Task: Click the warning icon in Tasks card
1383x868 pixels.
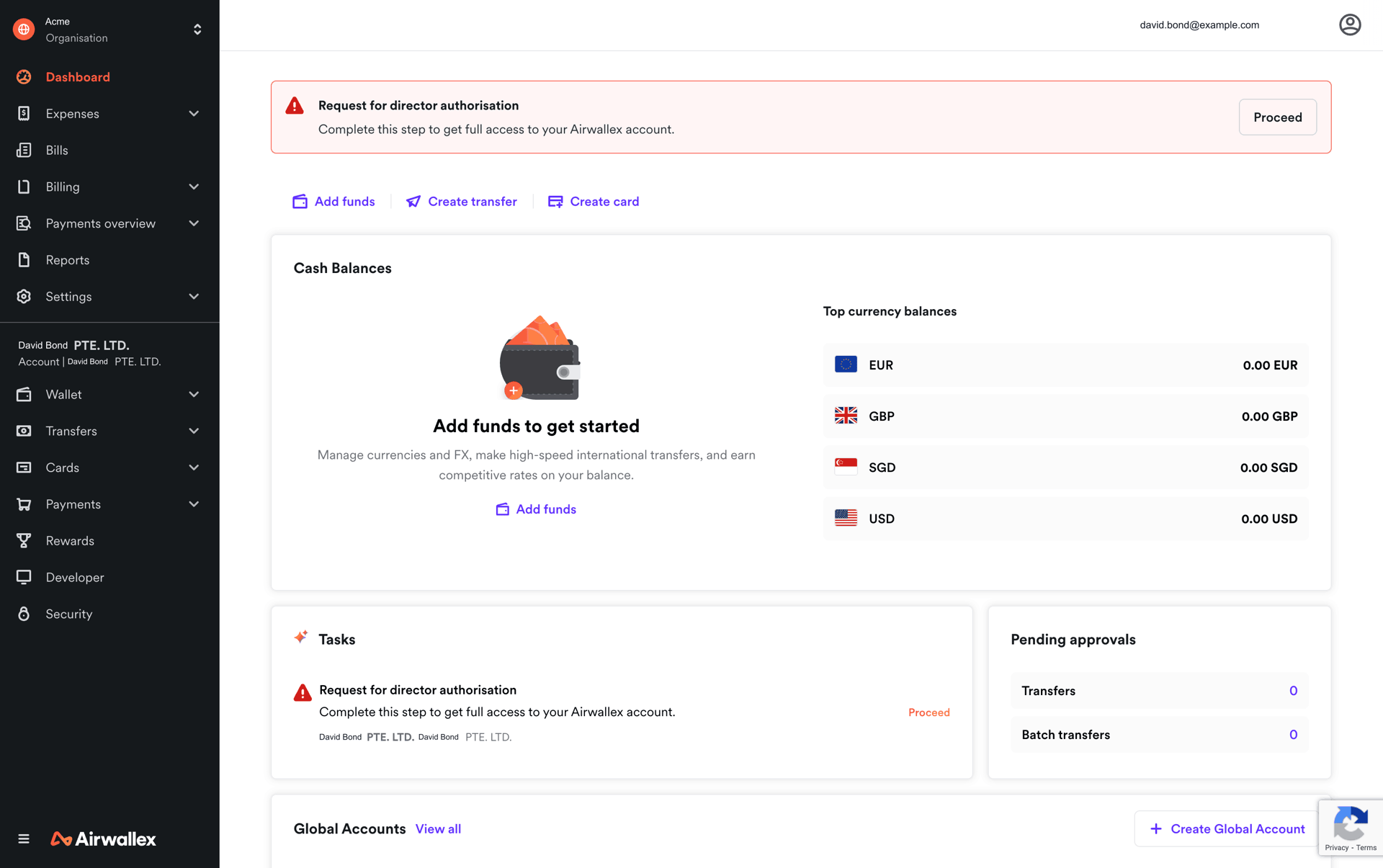Action: point(303,693)
